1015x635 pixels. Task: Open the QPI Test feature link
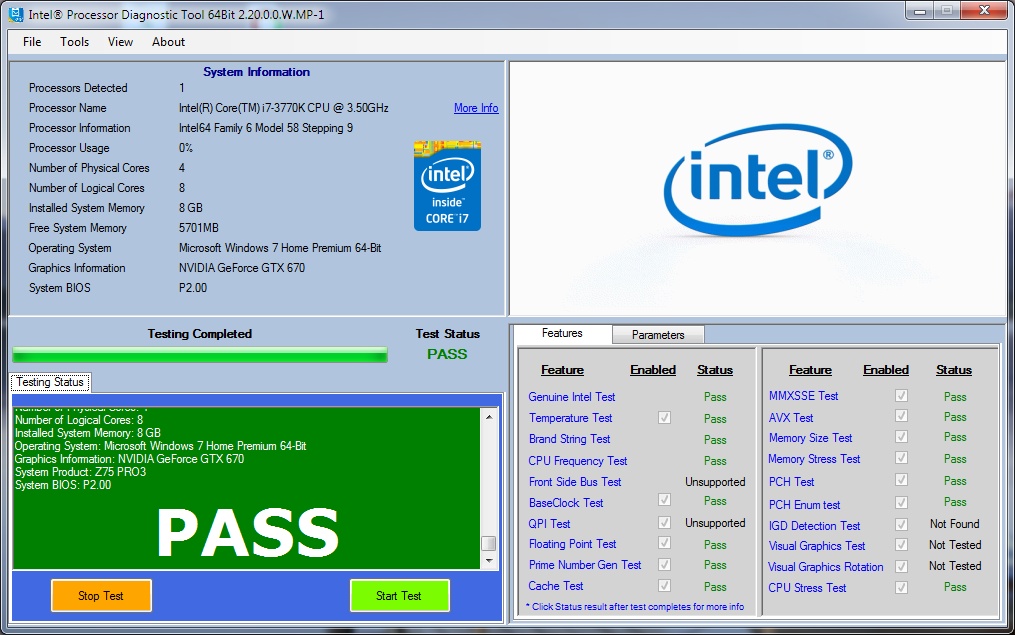[x=550, y=524]
